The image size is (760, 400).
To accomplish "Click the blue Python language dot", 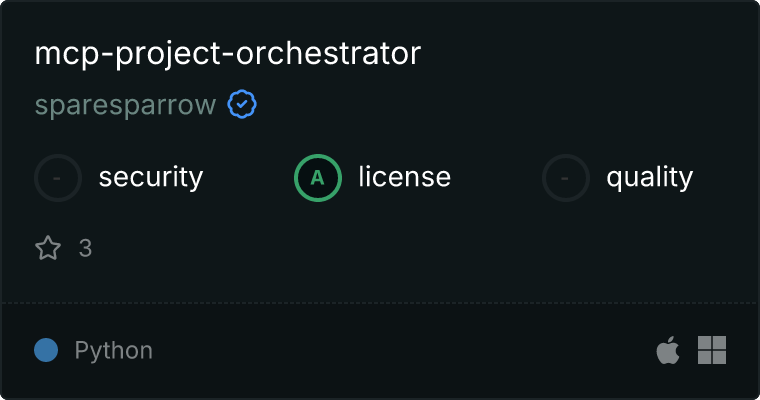I will (46, 350).
